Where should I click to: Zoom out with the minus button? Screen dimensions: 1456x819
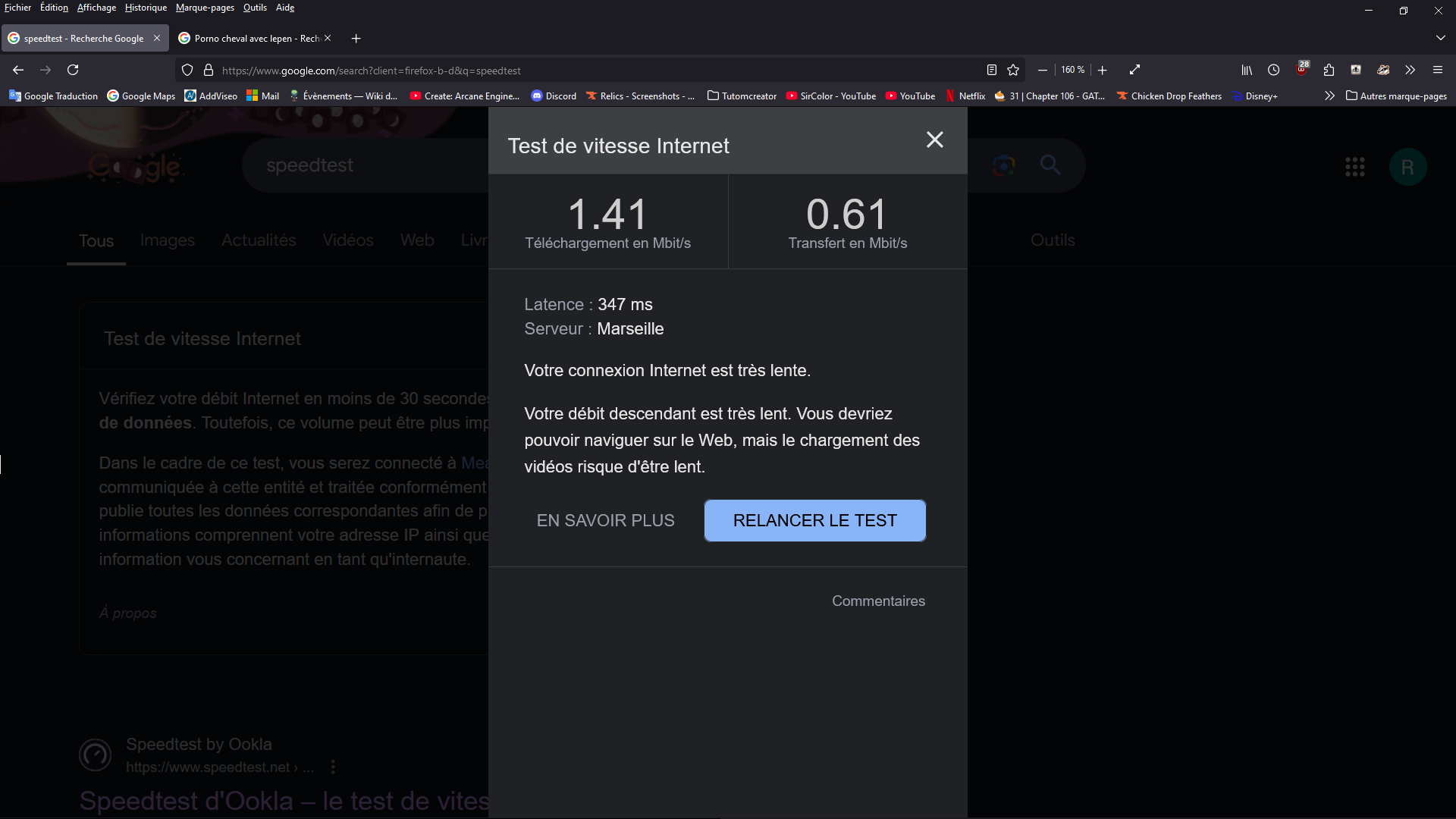[1043, 70]
